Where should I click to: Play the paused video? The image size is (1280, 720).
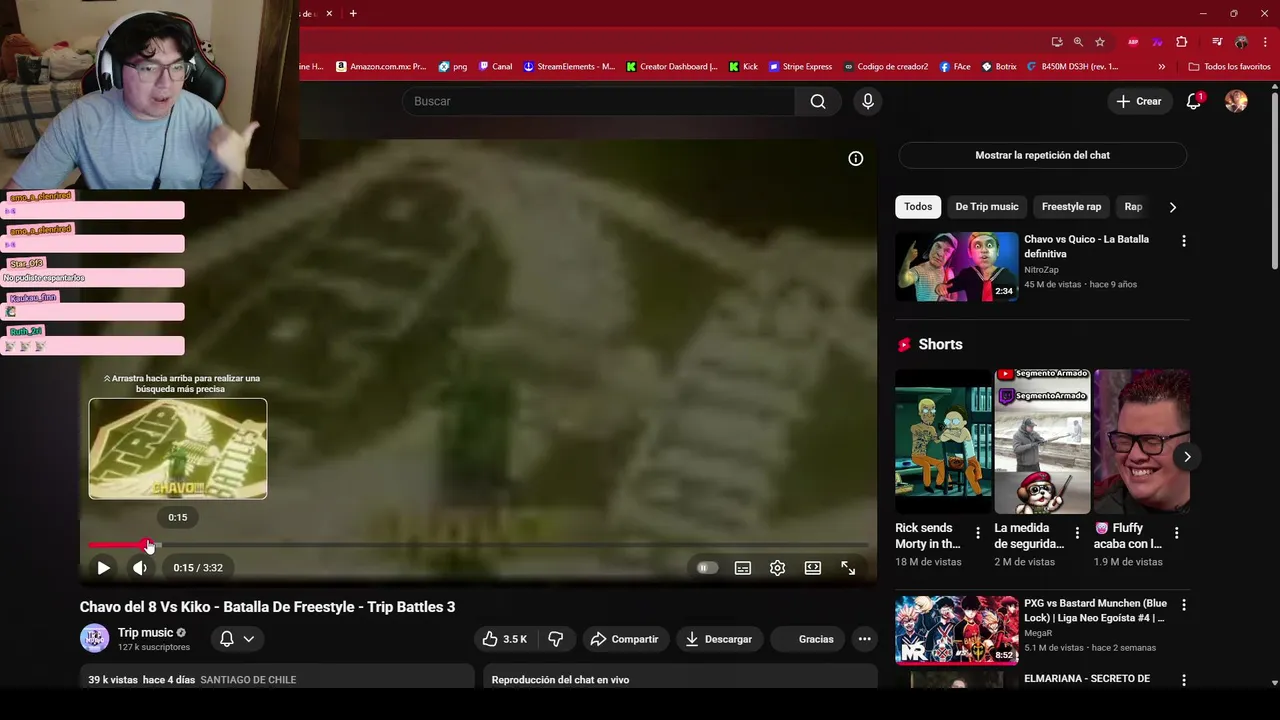[x=103, y=568]
